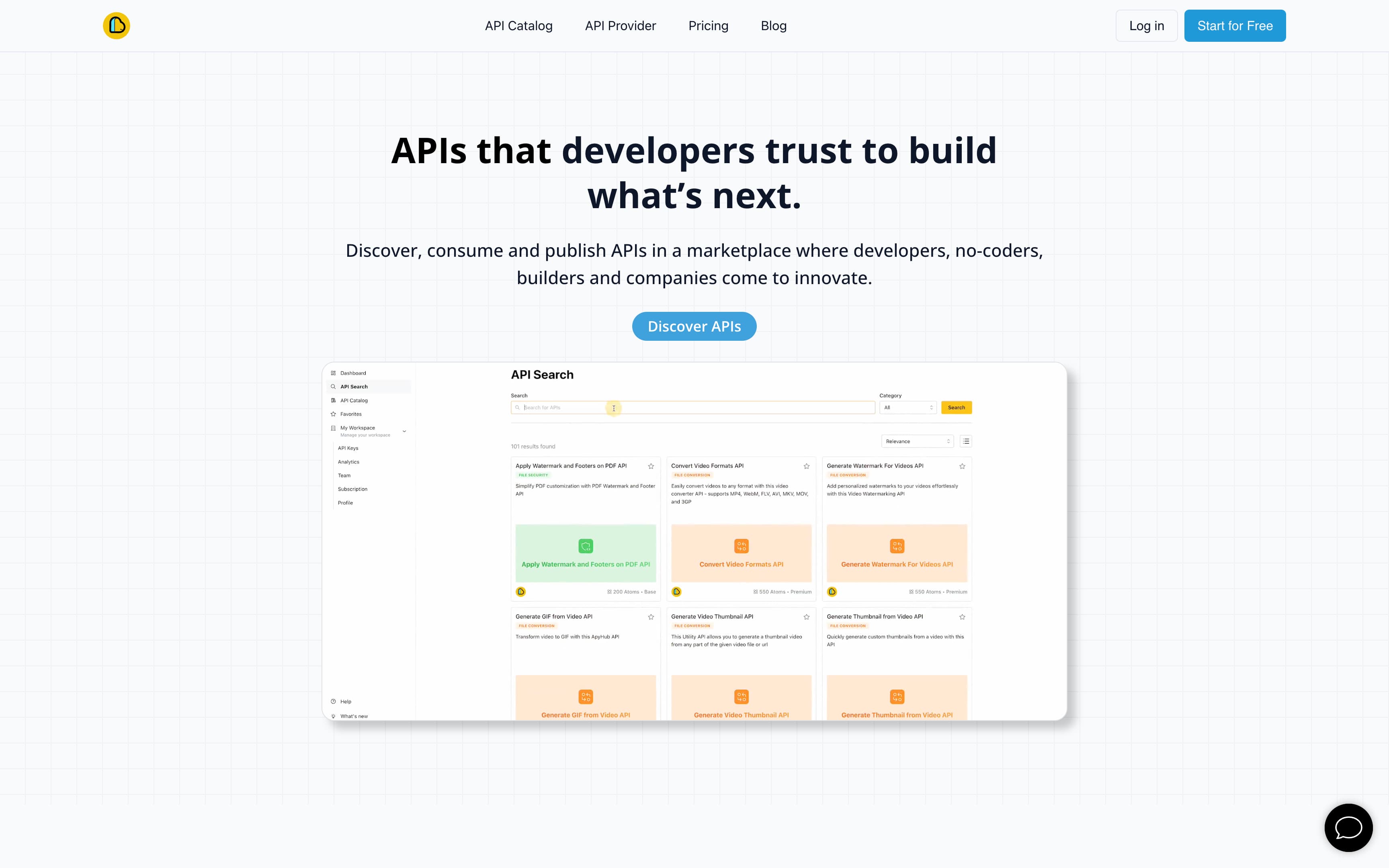This screenshot has height=868, width=1389.
Task: Collapse My Workspace using its chevron
Action: 404,430
